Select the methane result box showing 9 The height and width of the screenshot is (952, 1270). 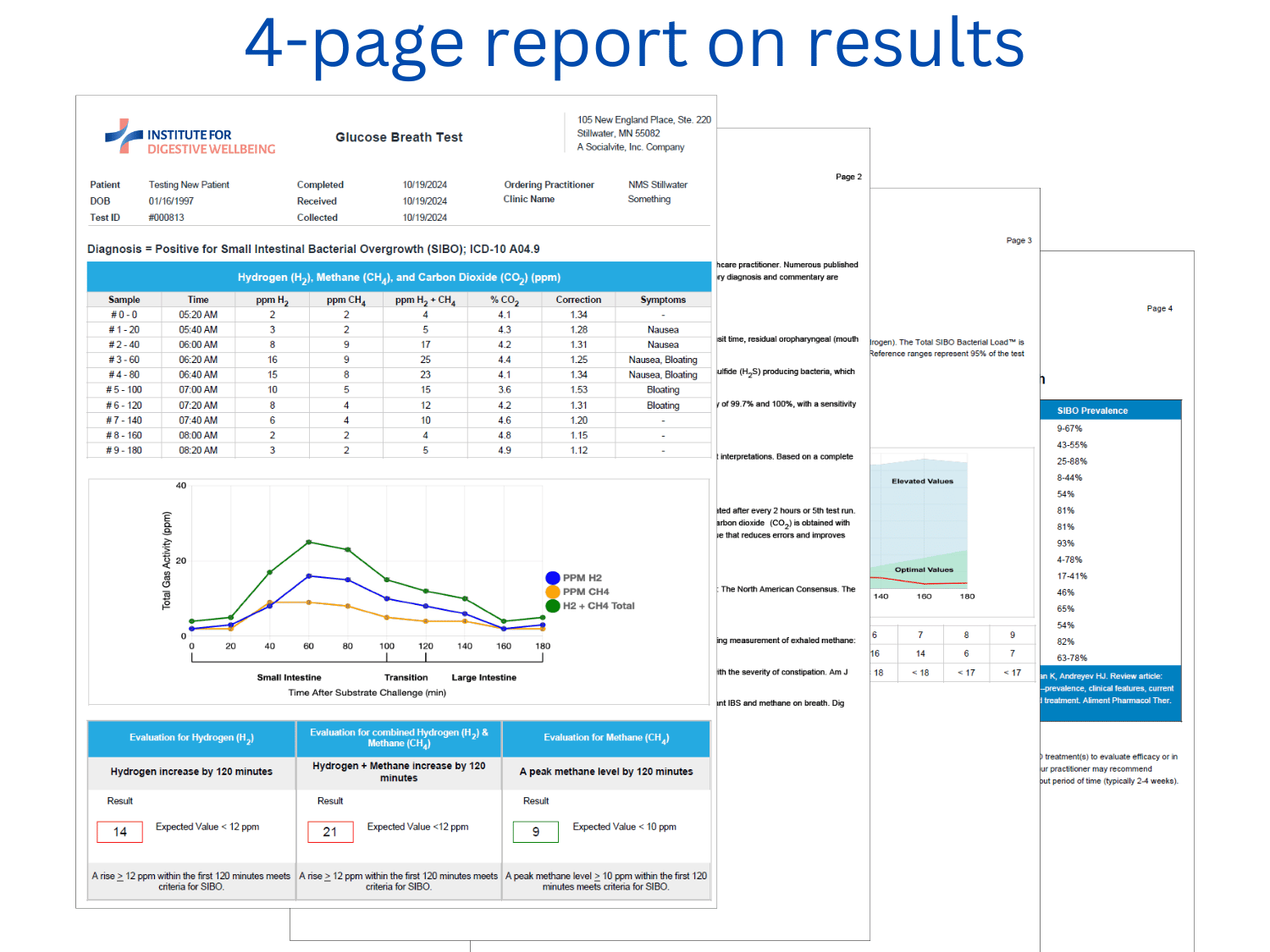coord(535,832)
